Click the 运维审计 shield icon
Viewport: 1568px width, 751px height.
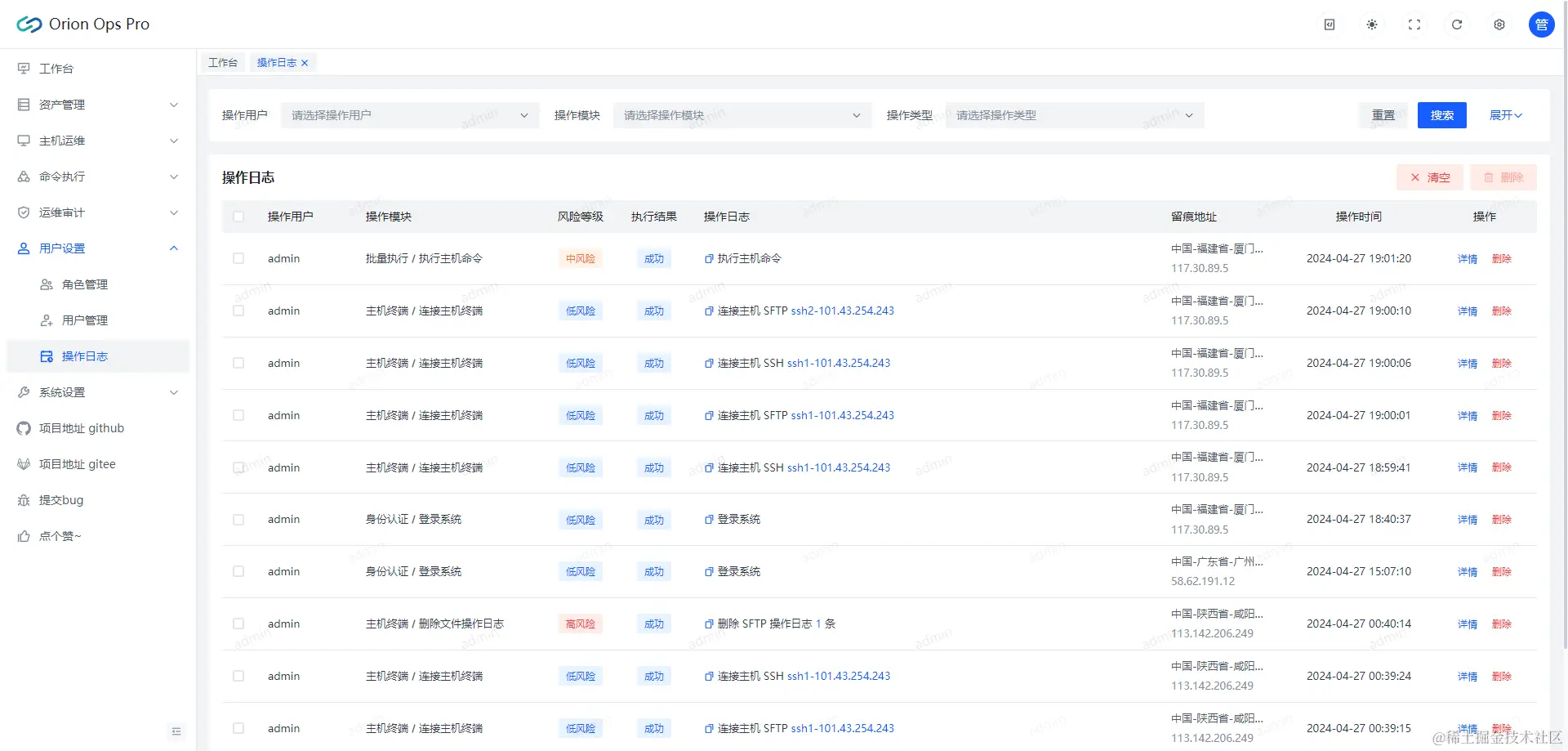(24, 212)
